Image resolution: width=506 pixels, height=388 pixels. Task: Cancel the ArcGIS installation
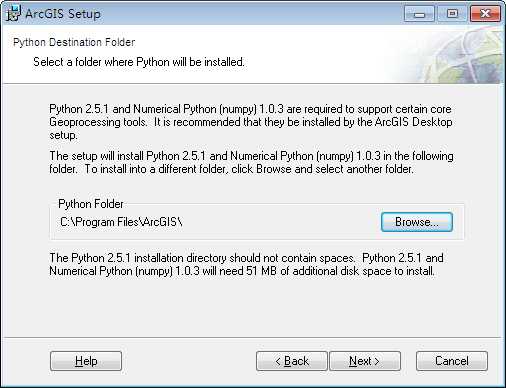(452, 361)
